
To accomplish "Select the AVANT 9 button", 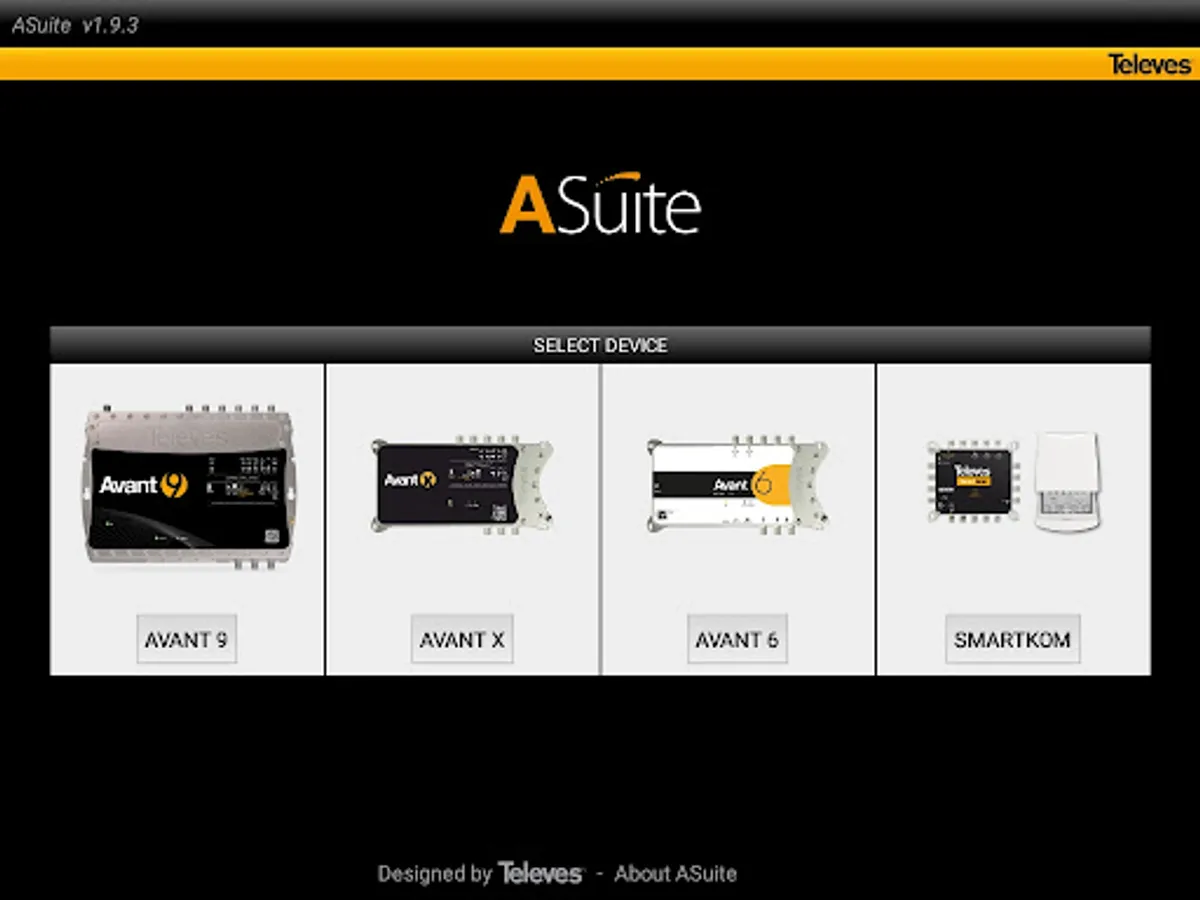I will coord(186,639).
